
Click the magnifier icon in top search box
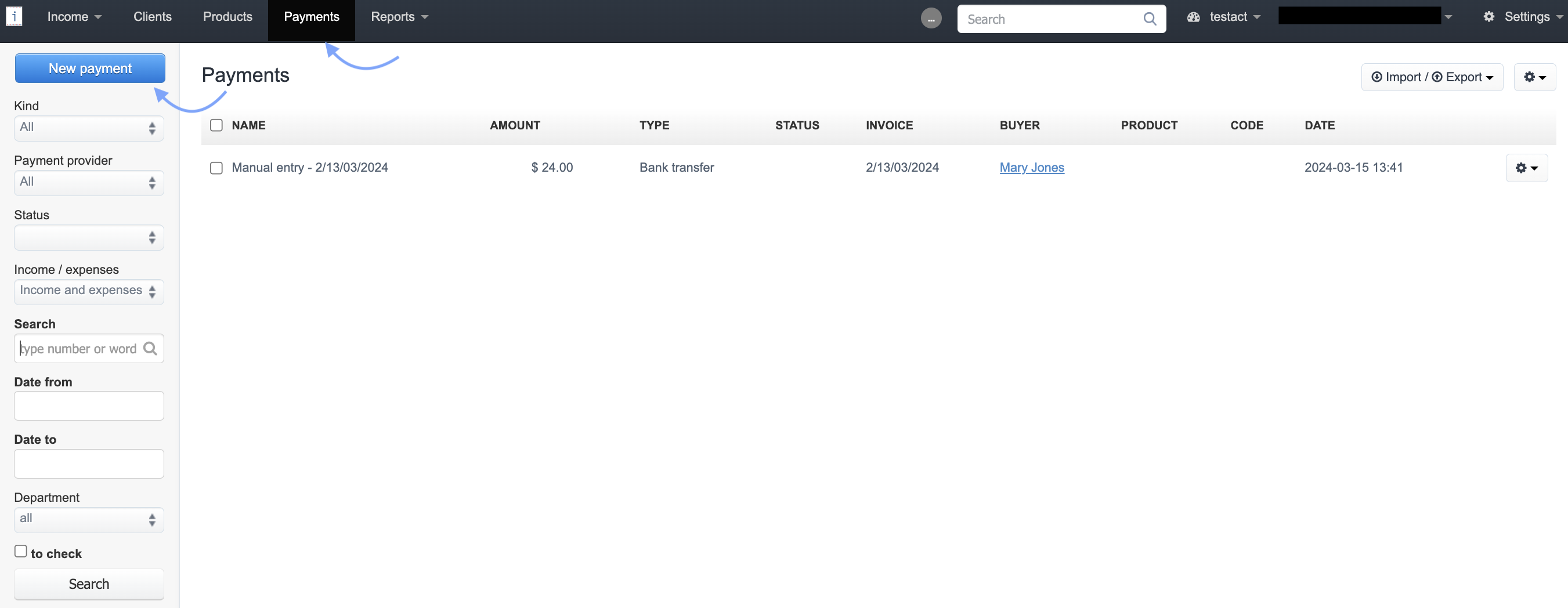[x=1149, y=19]
